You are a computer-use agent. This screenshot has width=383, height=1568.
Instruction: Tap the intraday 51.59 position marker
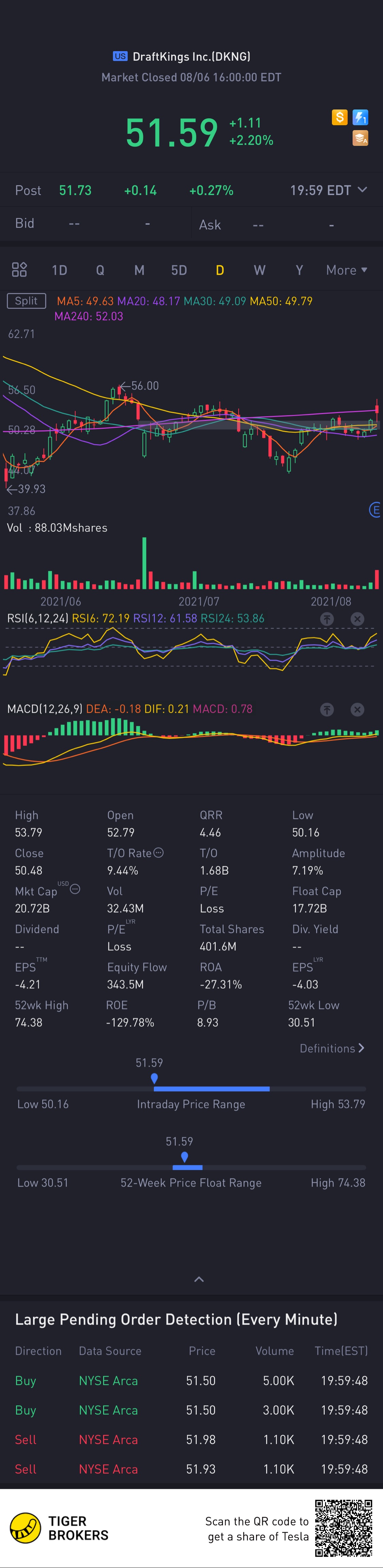coord(155,1078)
